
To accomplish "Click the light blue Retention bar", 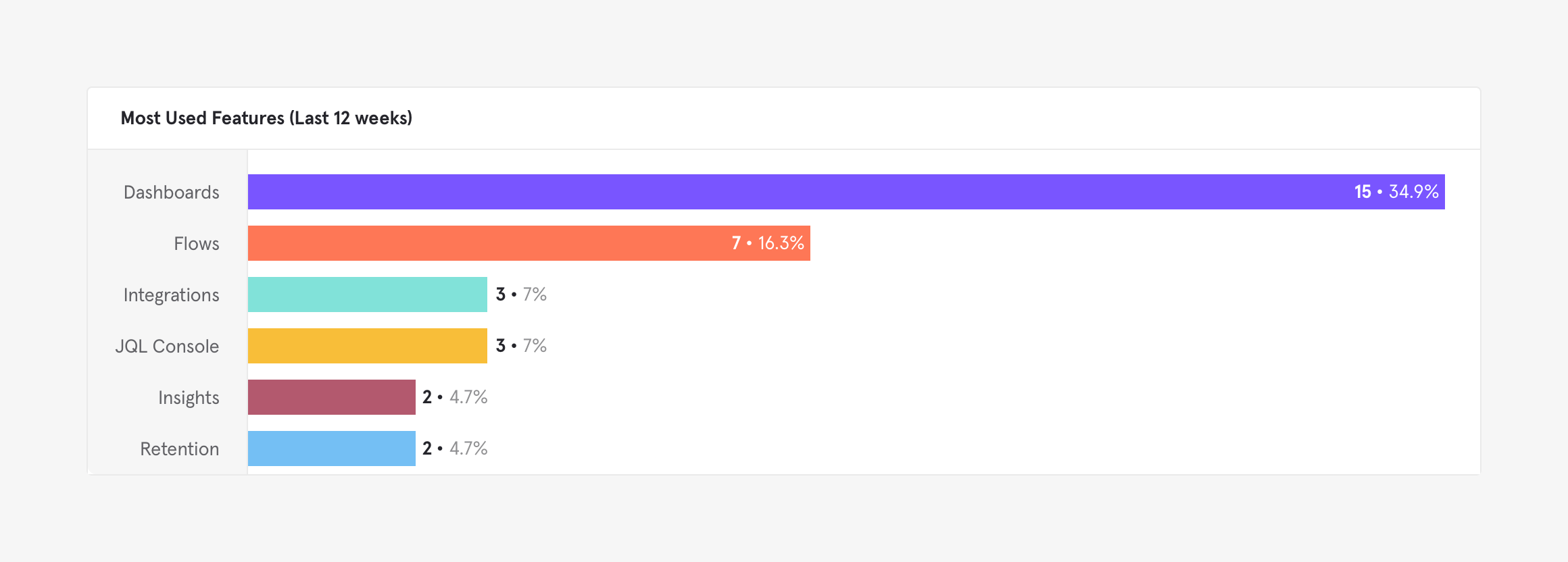I will click(x=331, y=449).
